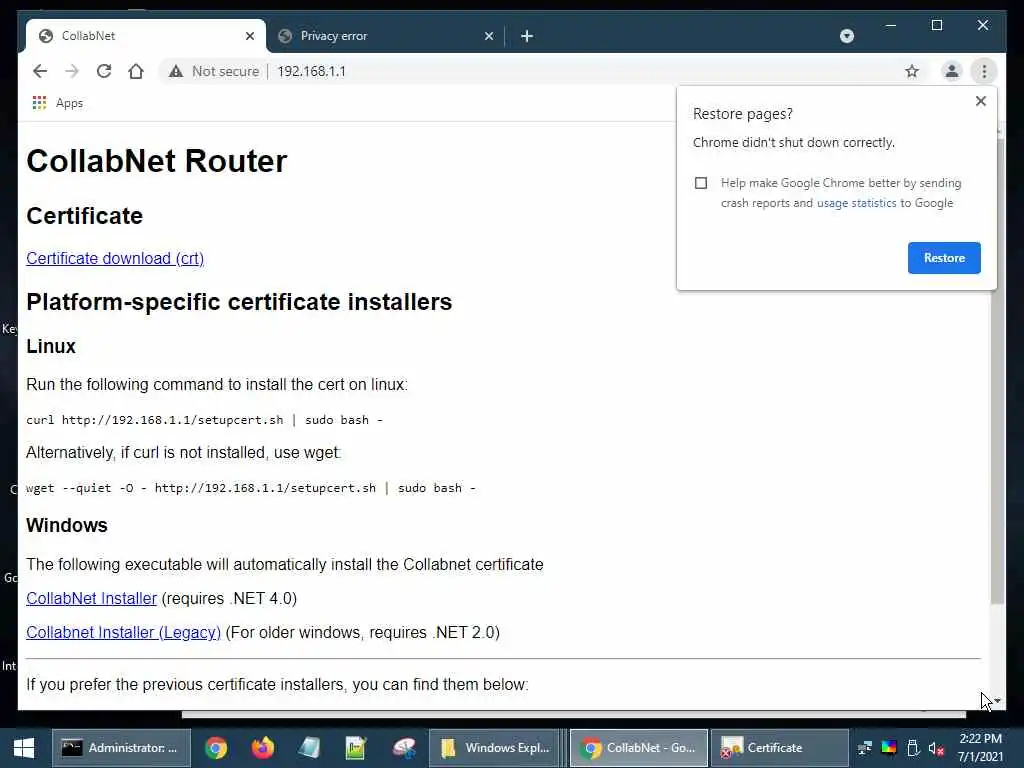Enable sending crash reports checkbox
This screenshot has width=1024, height=768.
(701, 183)
